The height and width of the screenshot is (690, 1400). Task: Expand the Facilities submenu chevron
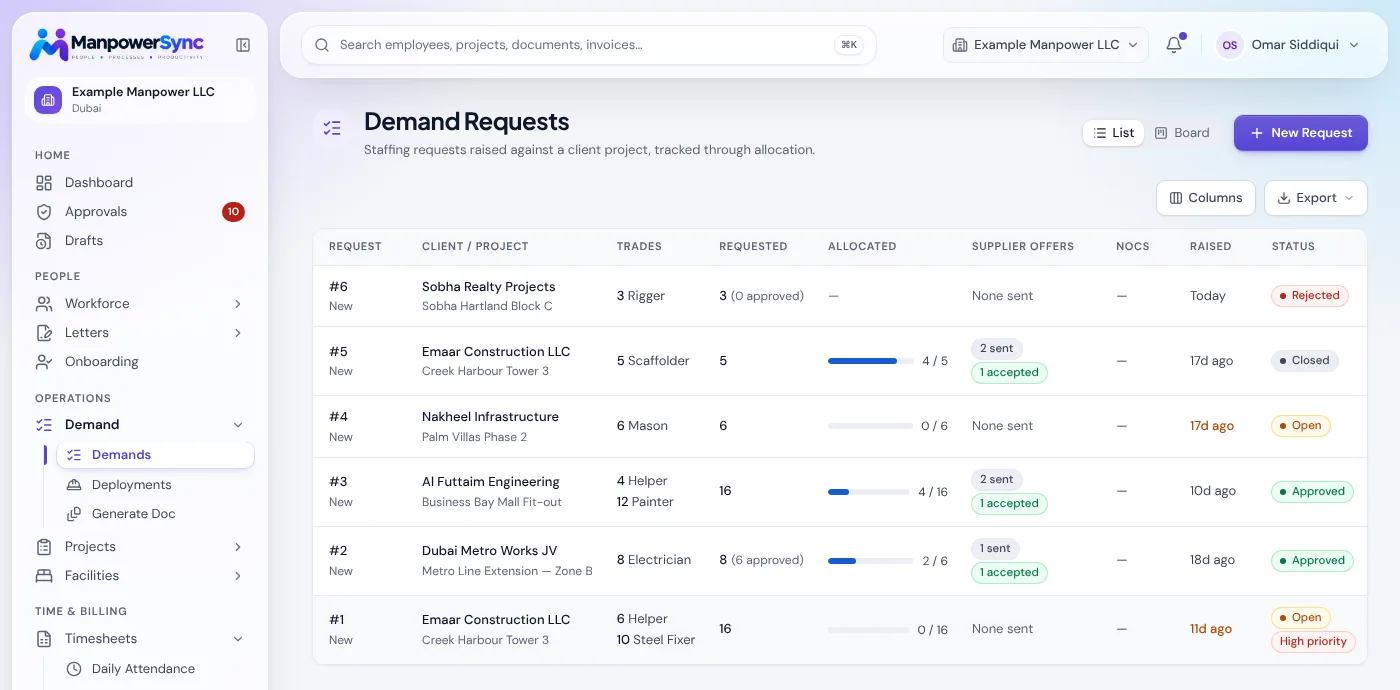[238, 576]
